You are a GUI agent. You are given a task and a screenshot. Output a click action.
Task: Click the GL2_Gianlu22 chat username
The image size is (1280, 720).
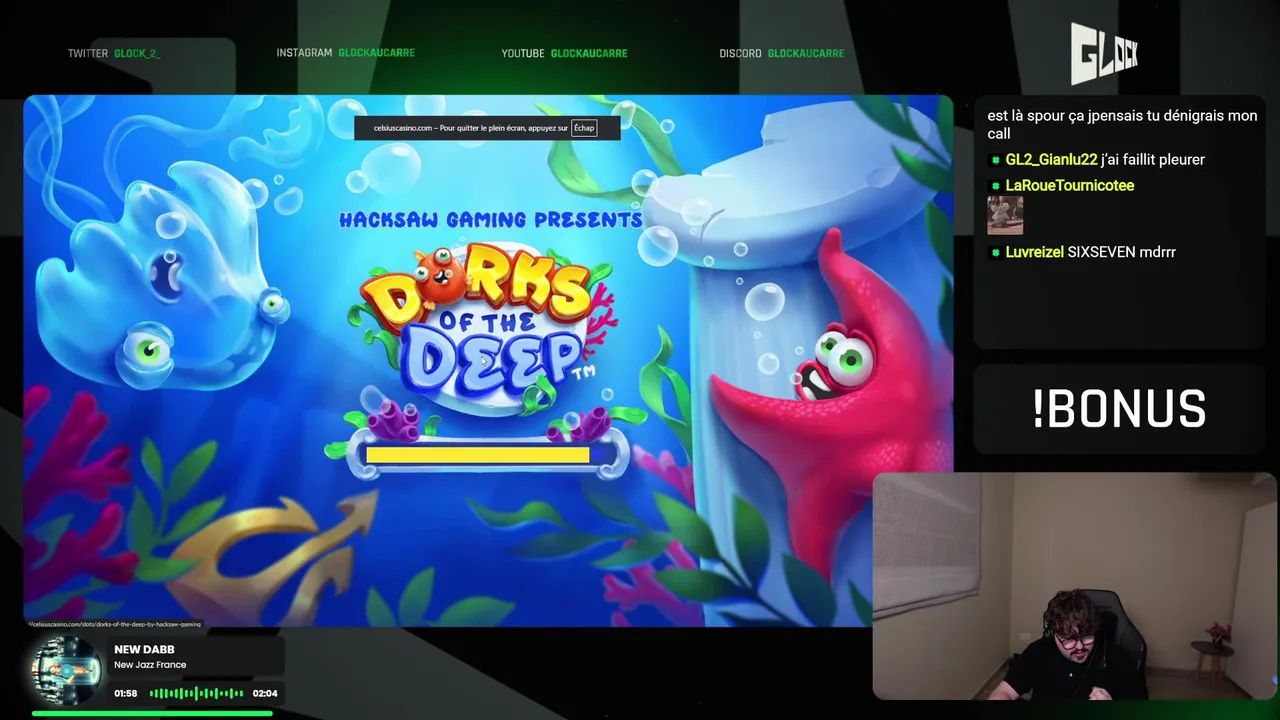pos(1051,160)
